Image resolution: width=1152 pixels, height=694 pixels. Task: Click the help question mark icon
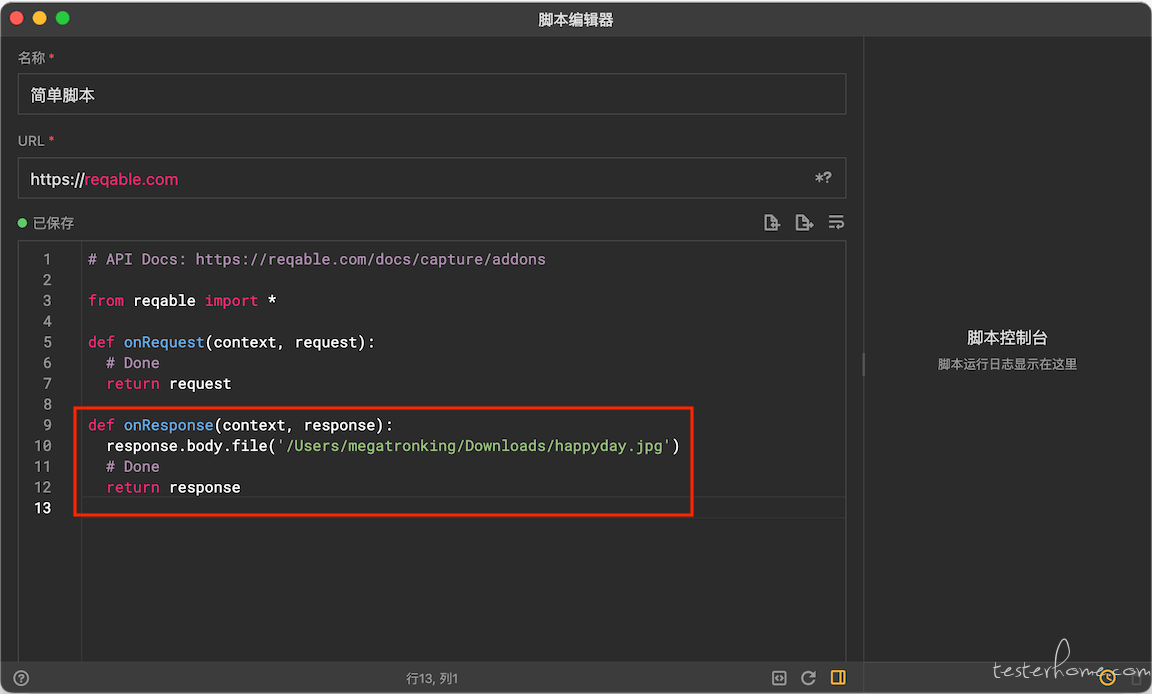(x=21, y=678)
